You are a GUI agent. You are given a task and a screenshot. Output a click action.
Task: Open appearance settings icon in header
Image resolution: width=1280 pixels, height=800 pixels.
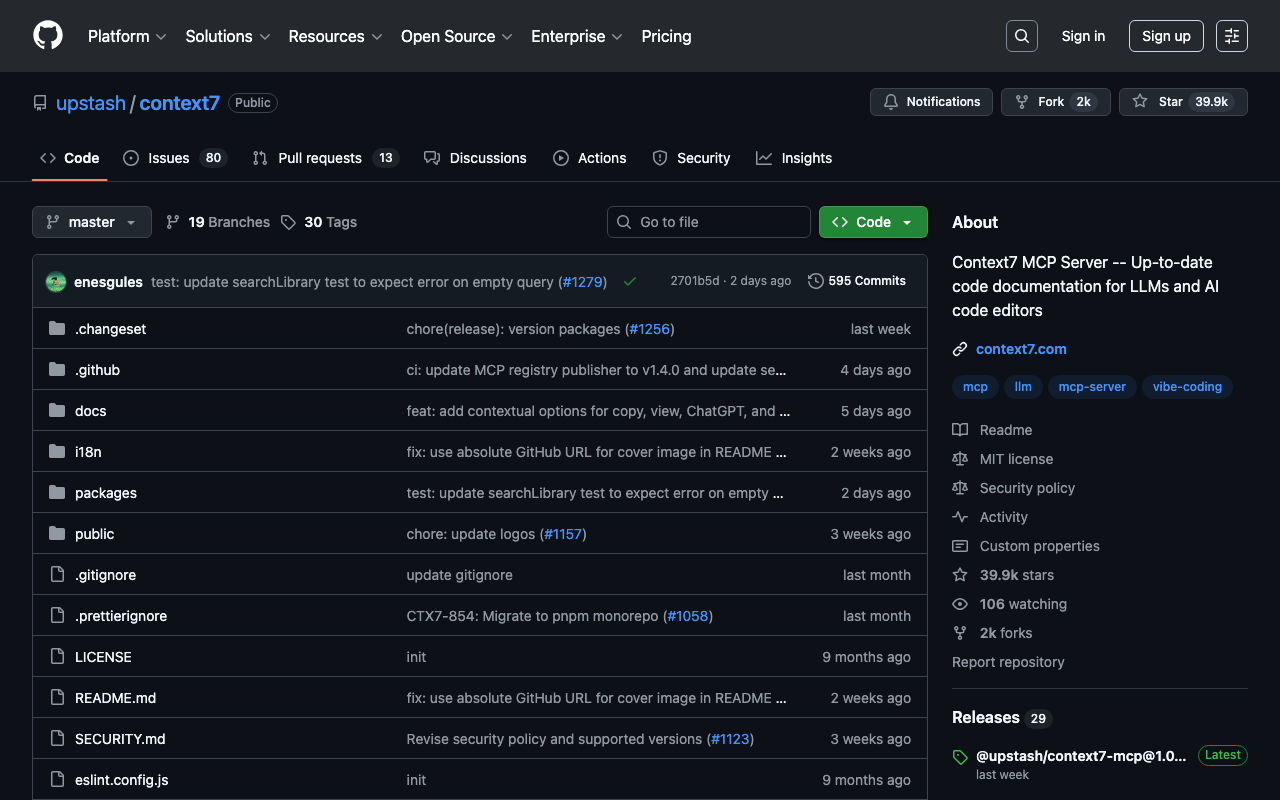point(1232,36)
